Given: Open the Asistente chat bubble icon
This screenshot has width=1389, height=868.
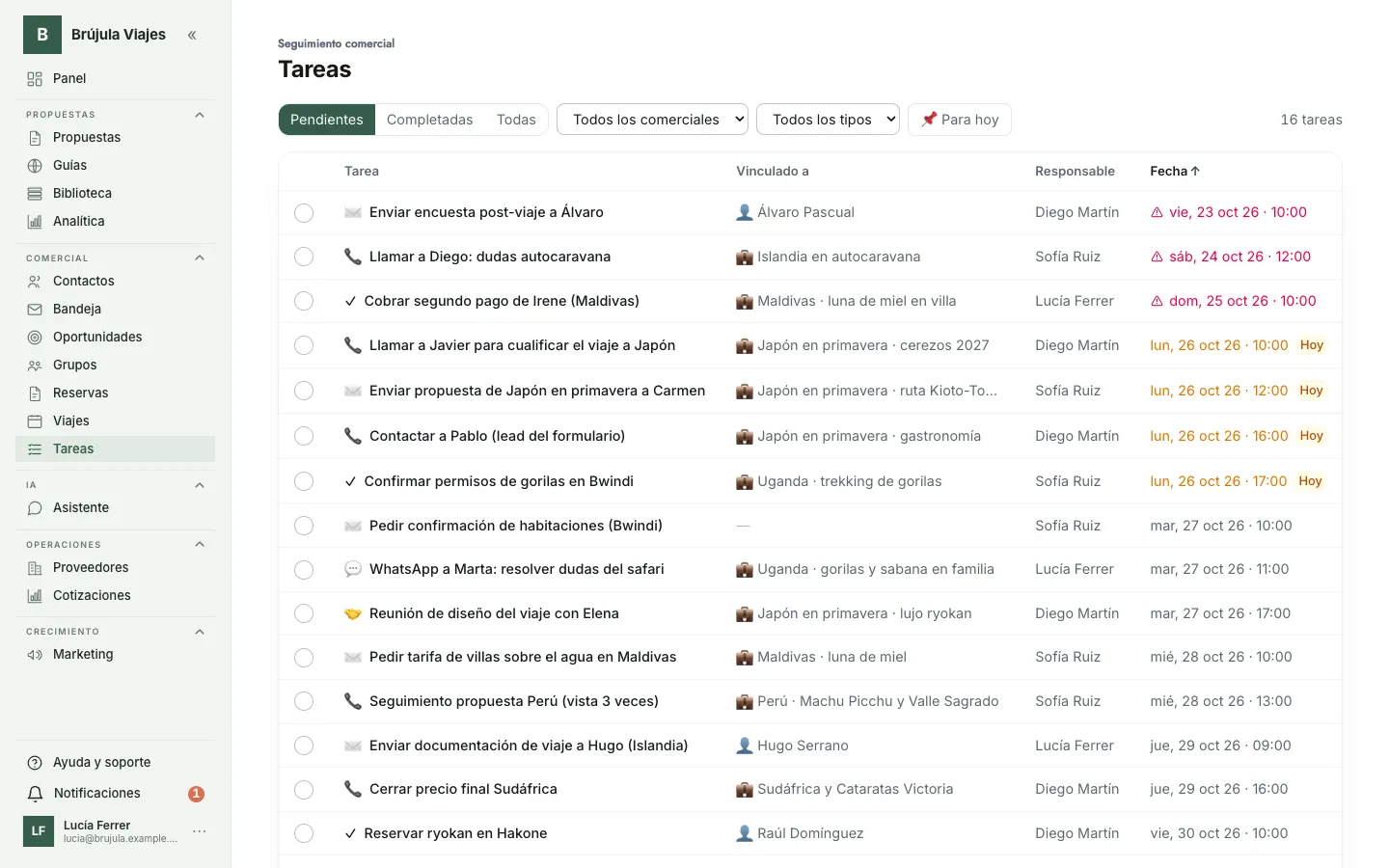Looking at the screenshot, I should (x=35, y=508).
